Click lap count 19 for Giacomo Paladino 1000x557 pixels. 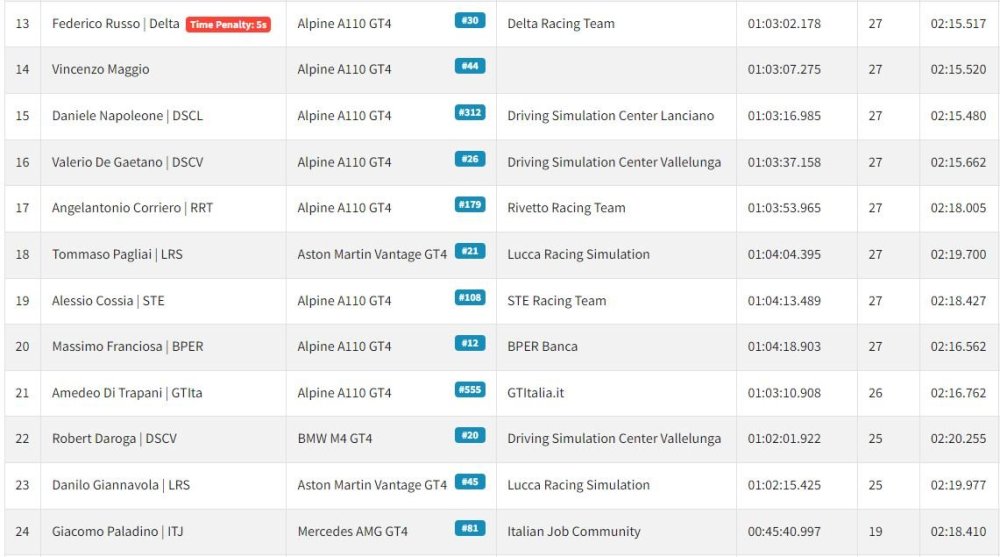tap(876, 531)
